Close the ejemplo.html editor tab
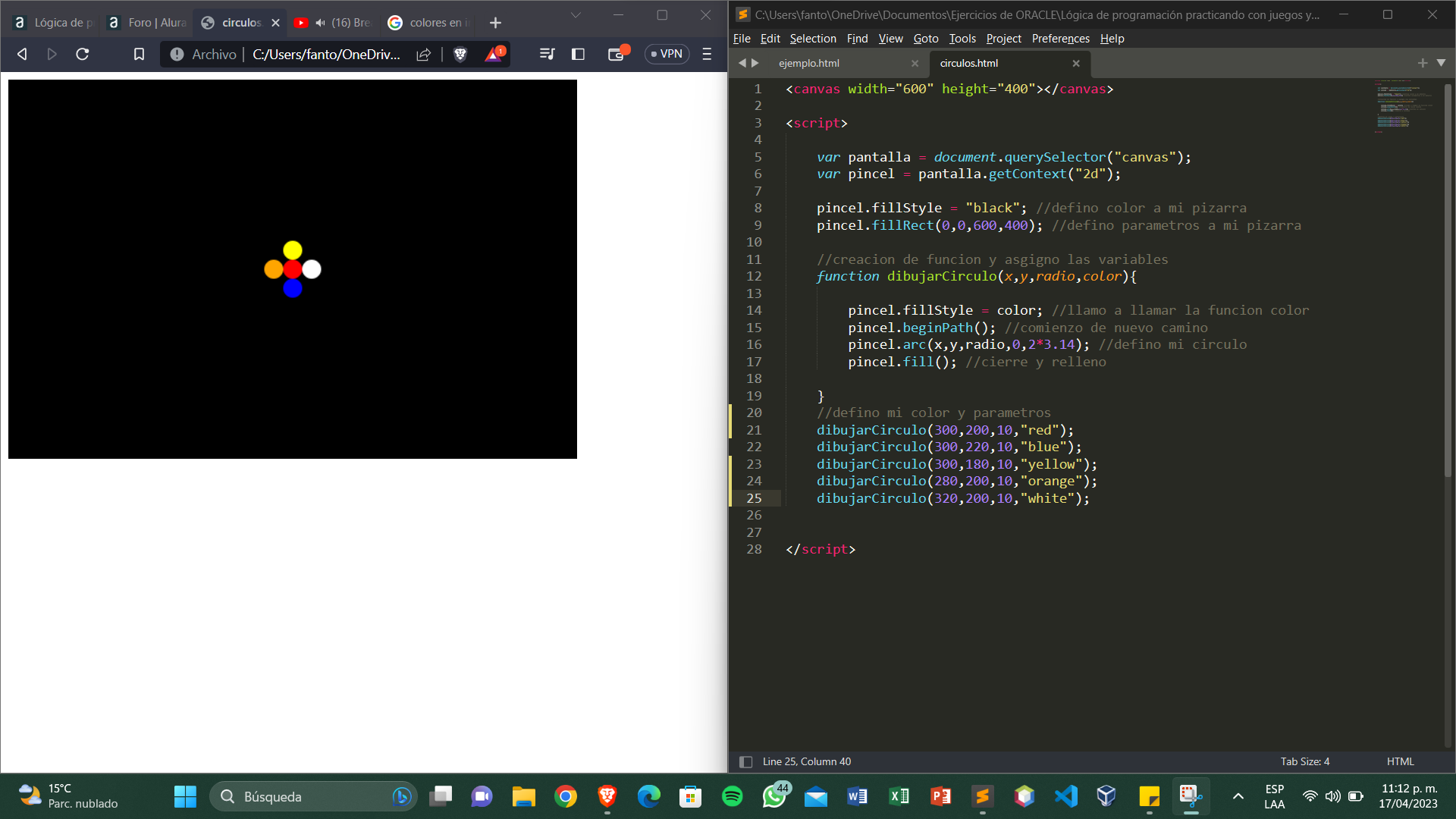This screenshot has width=1456, height=819. [x=915, y=64]
